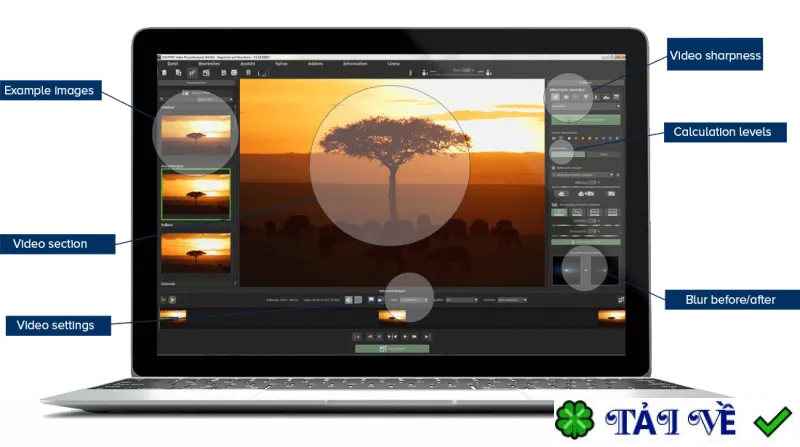This screenshot has width=800, height=447.
Task: Click the first highlighted sharpness mode icon
Action: tap(555, 97)
